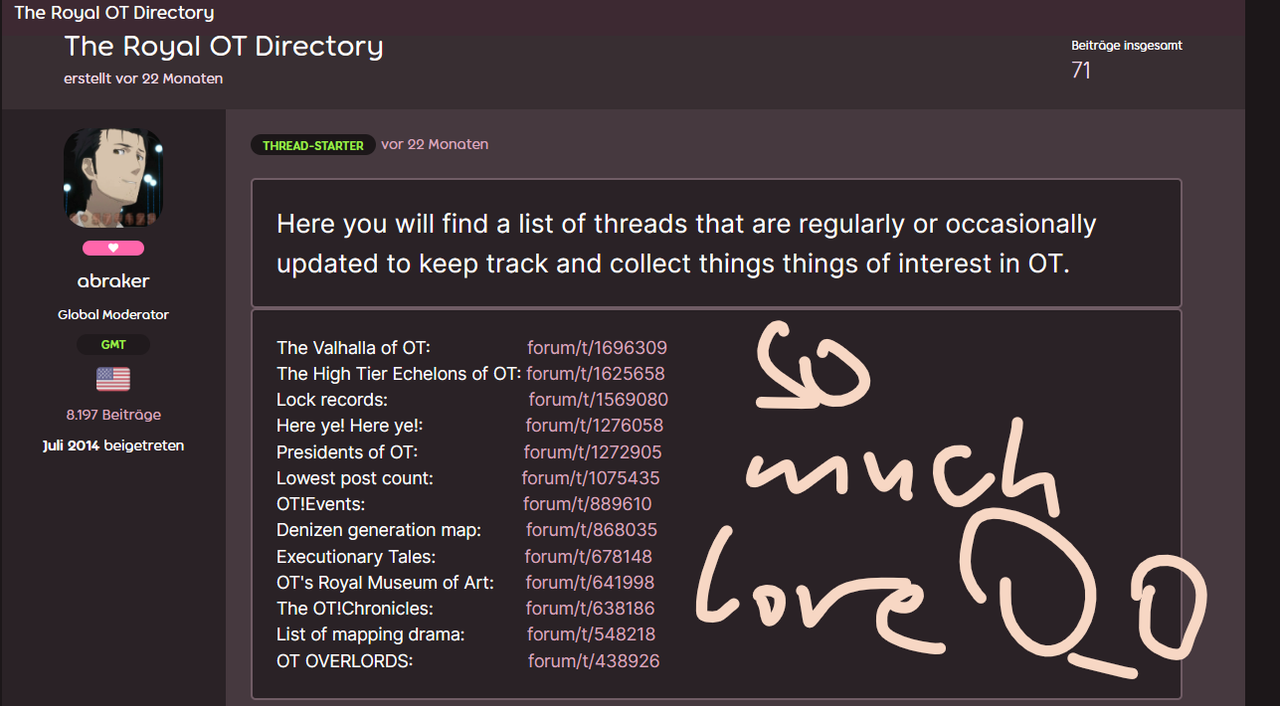This screenshot has width=1280, height=706.
Task: Open High Tier Echelons link forum/t/1625658
Action: click(595, 374)
